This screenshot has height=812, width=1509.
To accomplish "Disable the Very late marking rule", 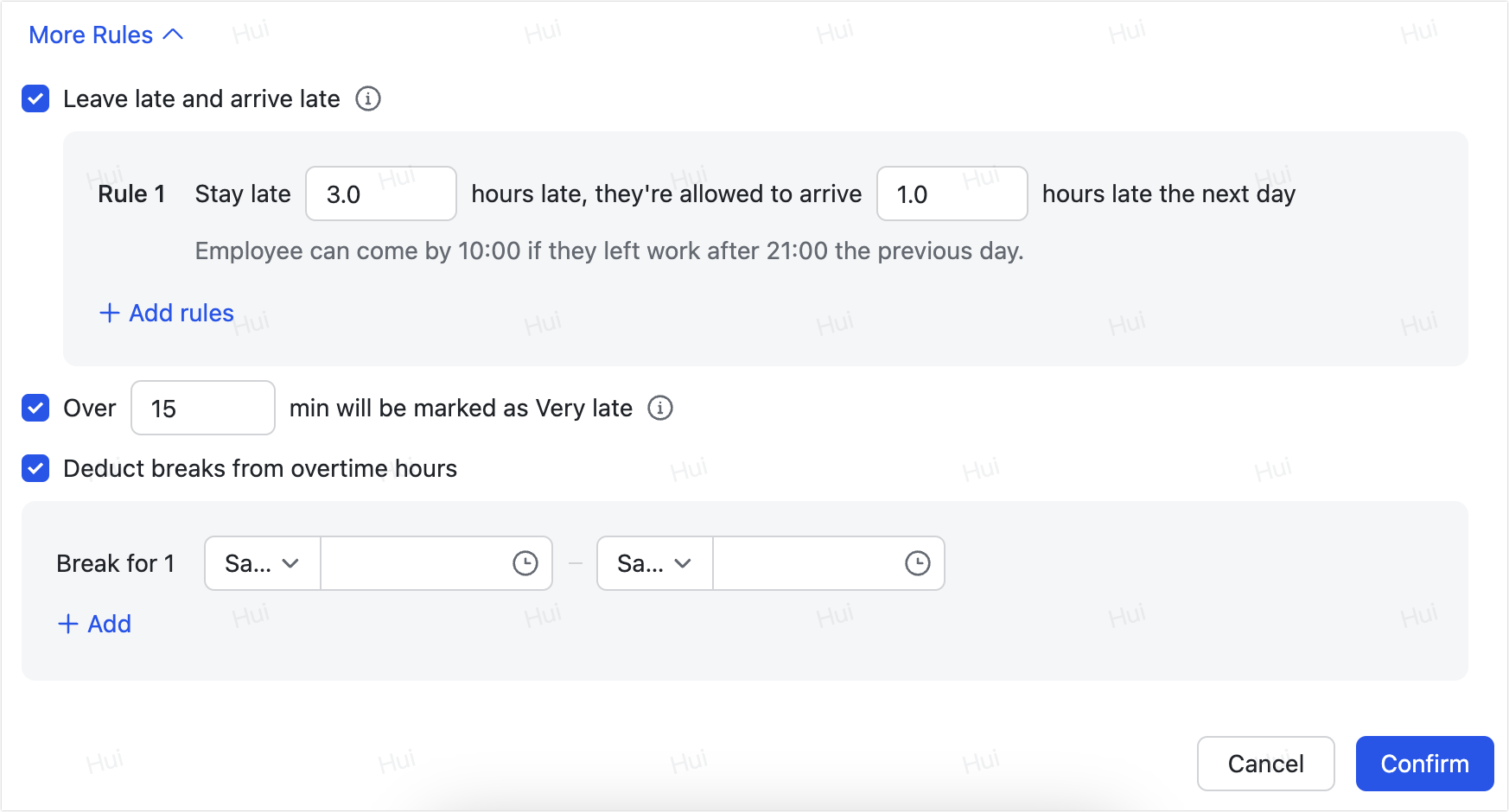I will point(35,408).
